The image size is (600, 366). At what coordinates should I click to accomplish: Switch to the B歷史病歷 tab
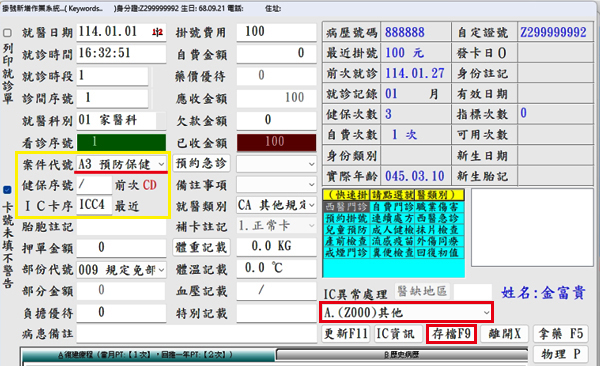402,355
